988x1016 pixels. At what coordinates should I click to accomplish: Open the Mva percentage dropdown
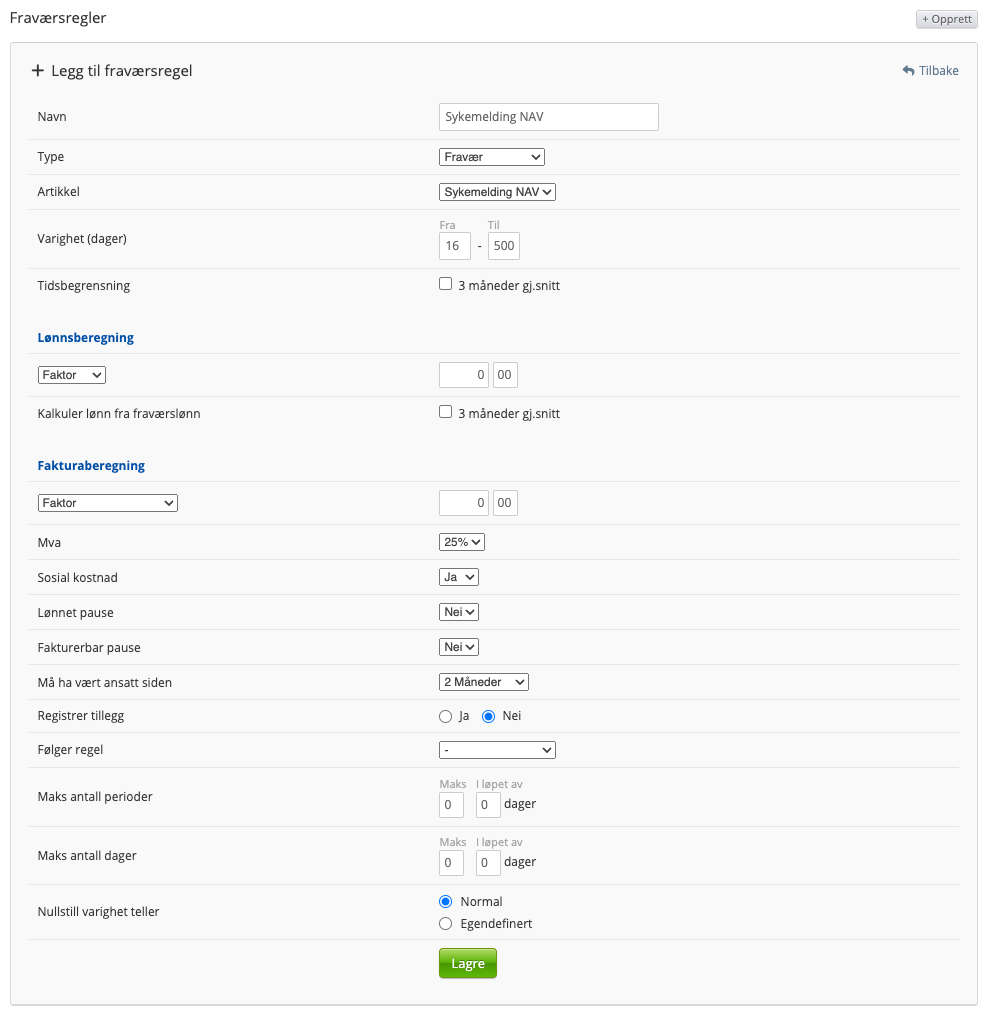461,542
